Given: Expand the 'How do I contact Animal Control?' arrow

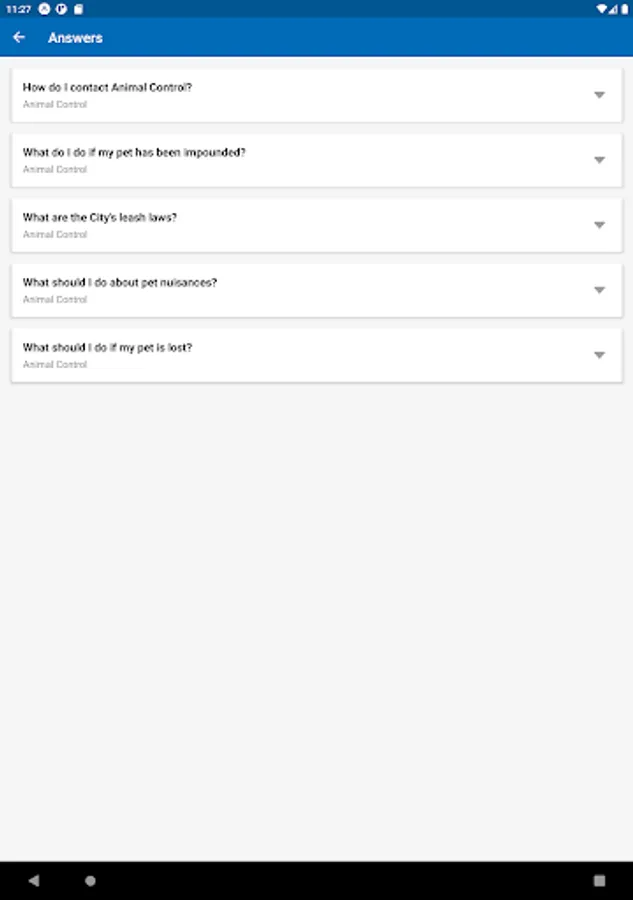Looking at the screenshot, I should (x=599, y=95).
